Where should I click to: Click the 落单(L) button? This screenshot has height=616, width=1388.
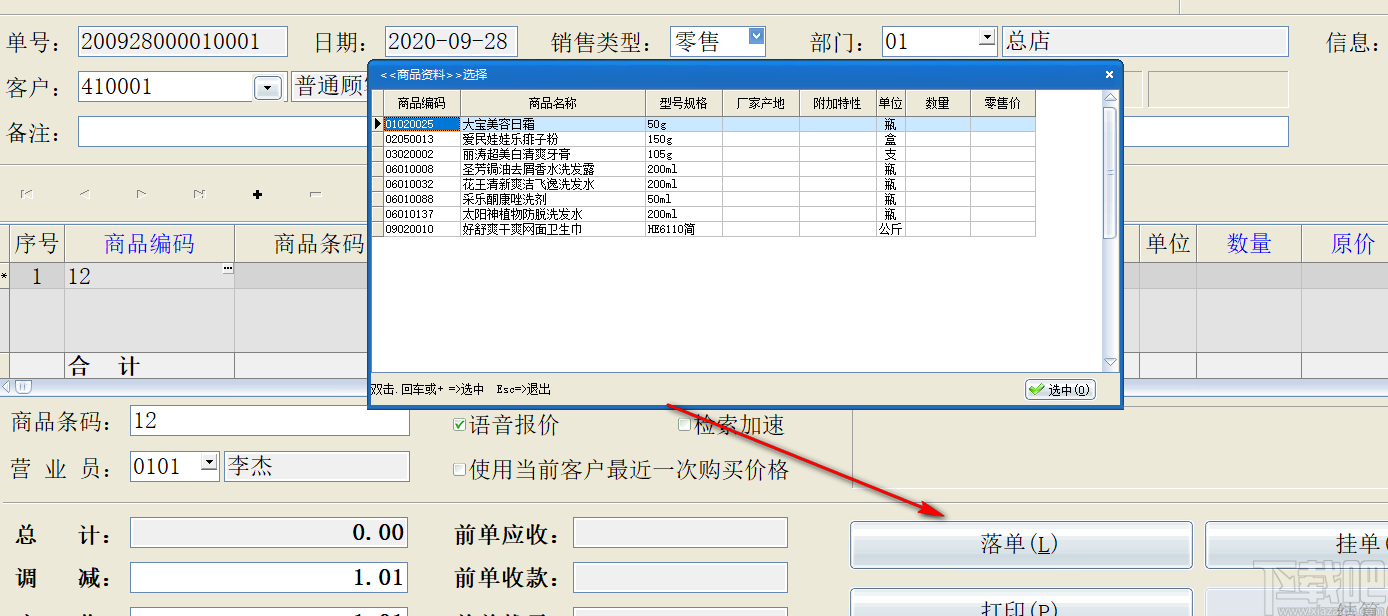coord(1020,544)
